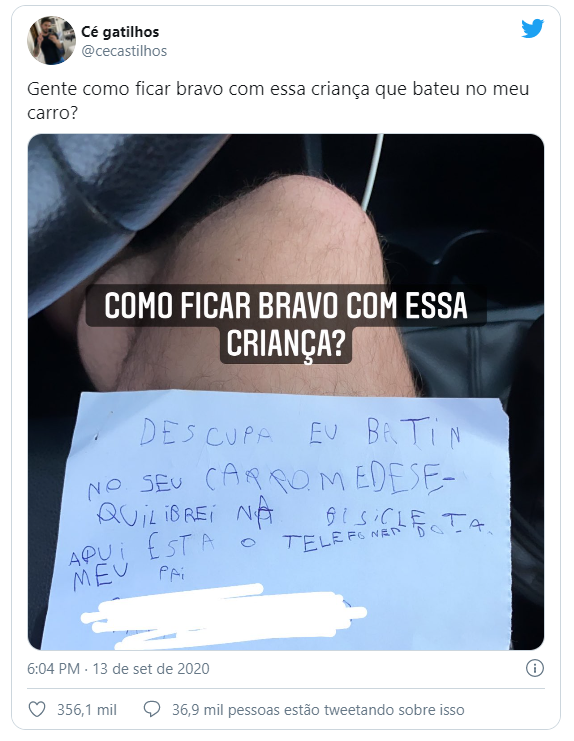The height and width of the screenshot is (741, 574).
Task: Click the reply speech bubble icon
Action: (x=152, y=709)
